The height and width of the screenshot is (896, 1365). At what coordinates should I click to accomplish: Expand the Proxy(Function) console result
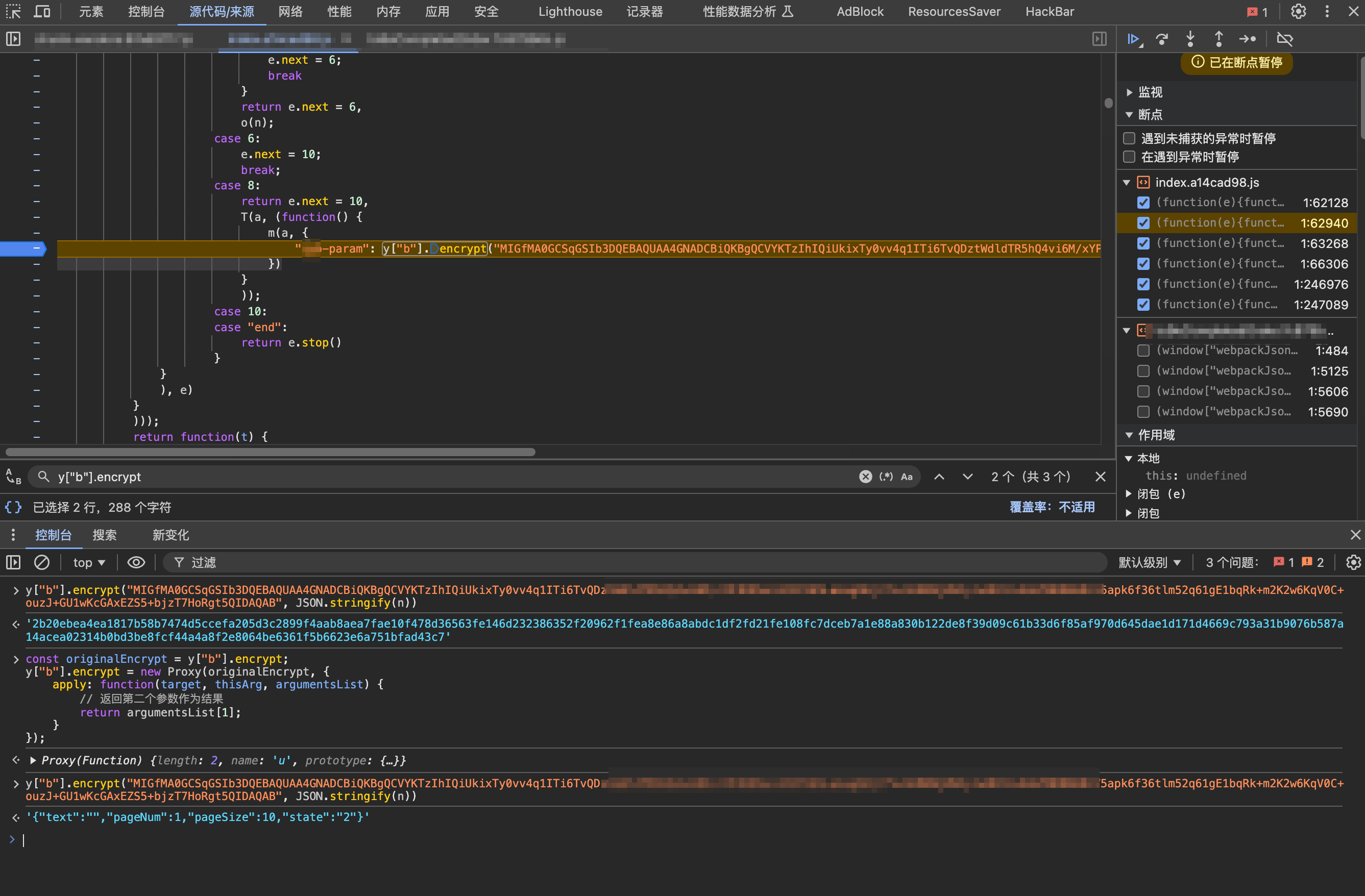[33, 760]
